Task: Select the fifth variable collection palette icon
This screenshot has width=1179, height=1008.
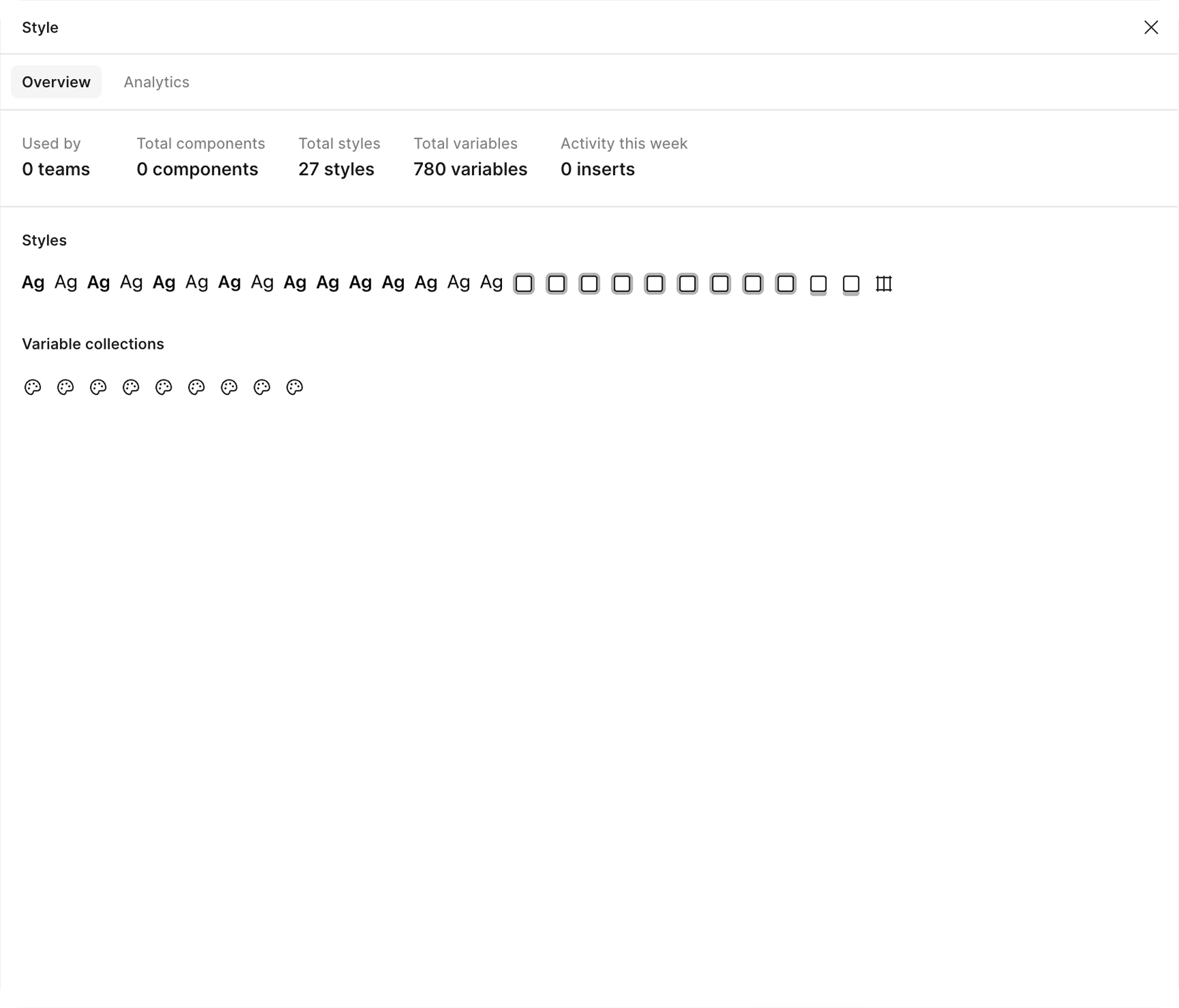Action: pos(163,387)
